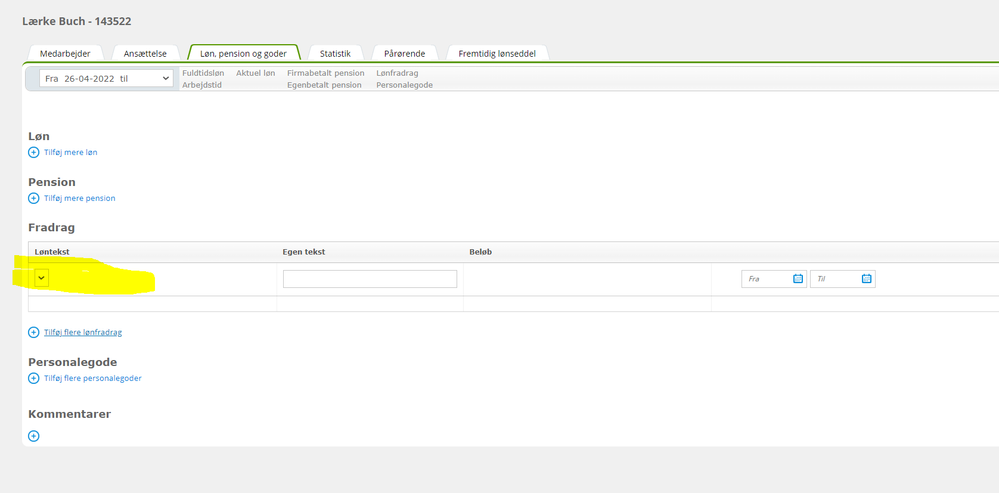
Task: Open the Løntekst dropdown in Fradrag row
Action: click(41, 278)
